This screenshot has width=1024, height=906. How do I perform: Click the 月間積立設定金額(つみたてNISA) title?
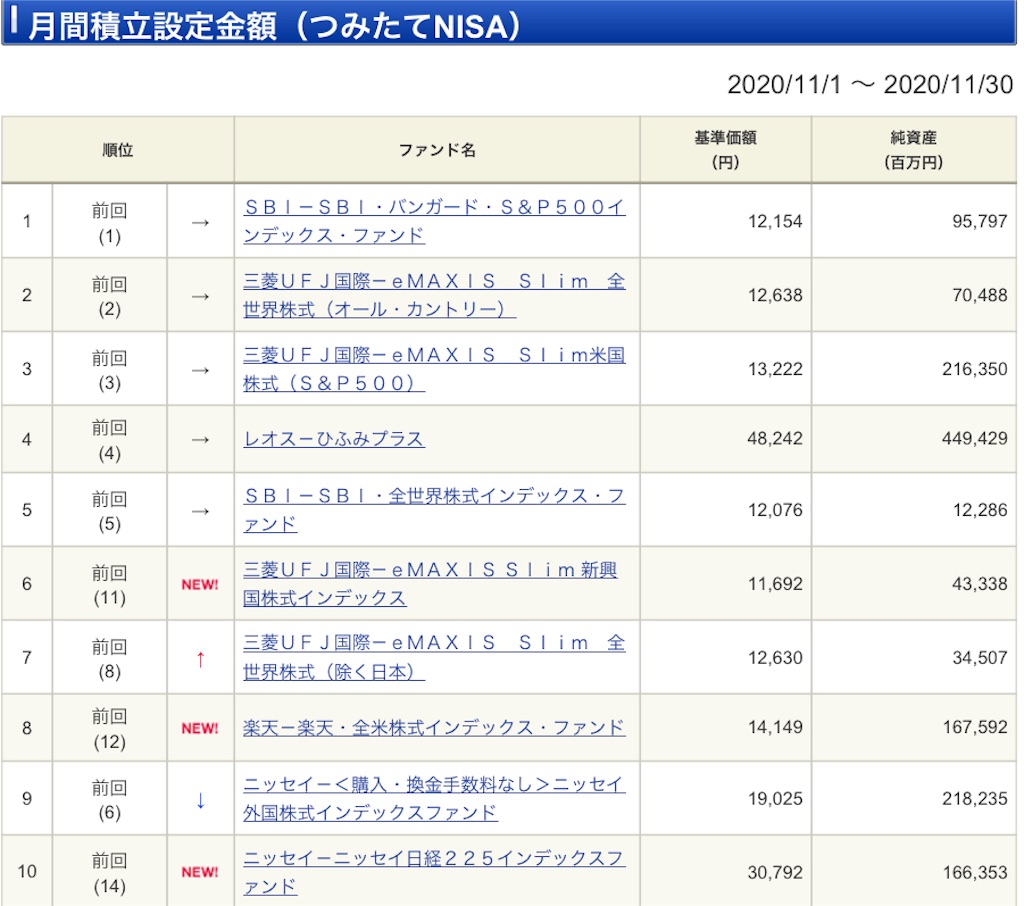[274, 27]
